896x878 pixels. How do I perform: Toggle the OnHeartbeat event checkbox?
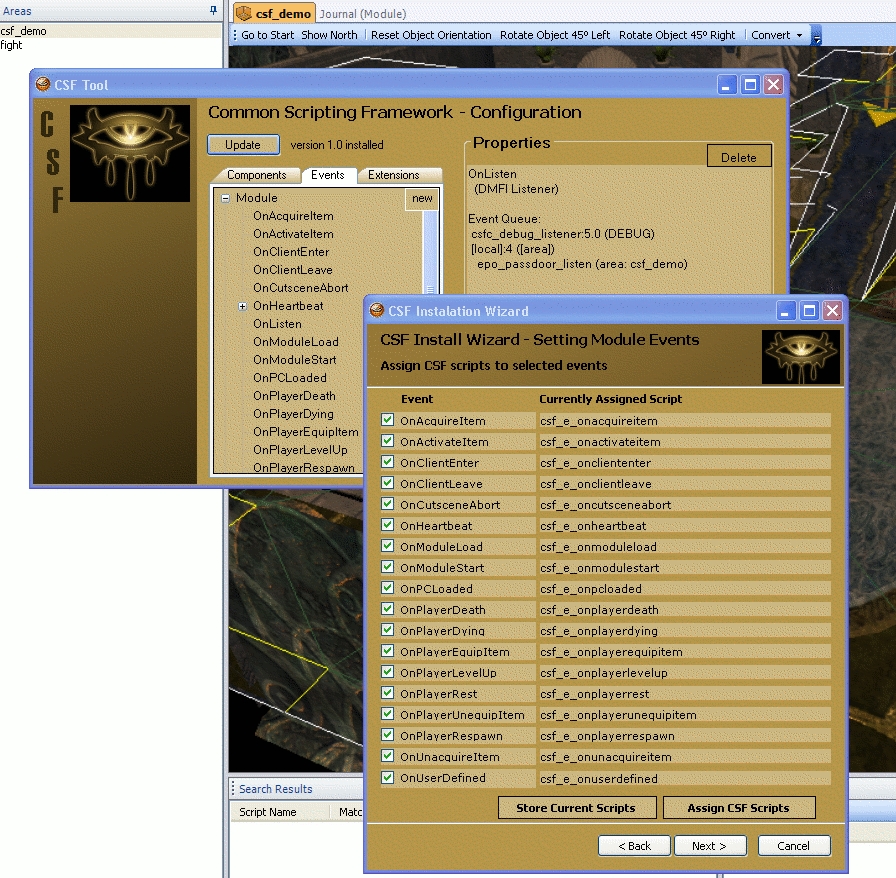coord(388,526)
